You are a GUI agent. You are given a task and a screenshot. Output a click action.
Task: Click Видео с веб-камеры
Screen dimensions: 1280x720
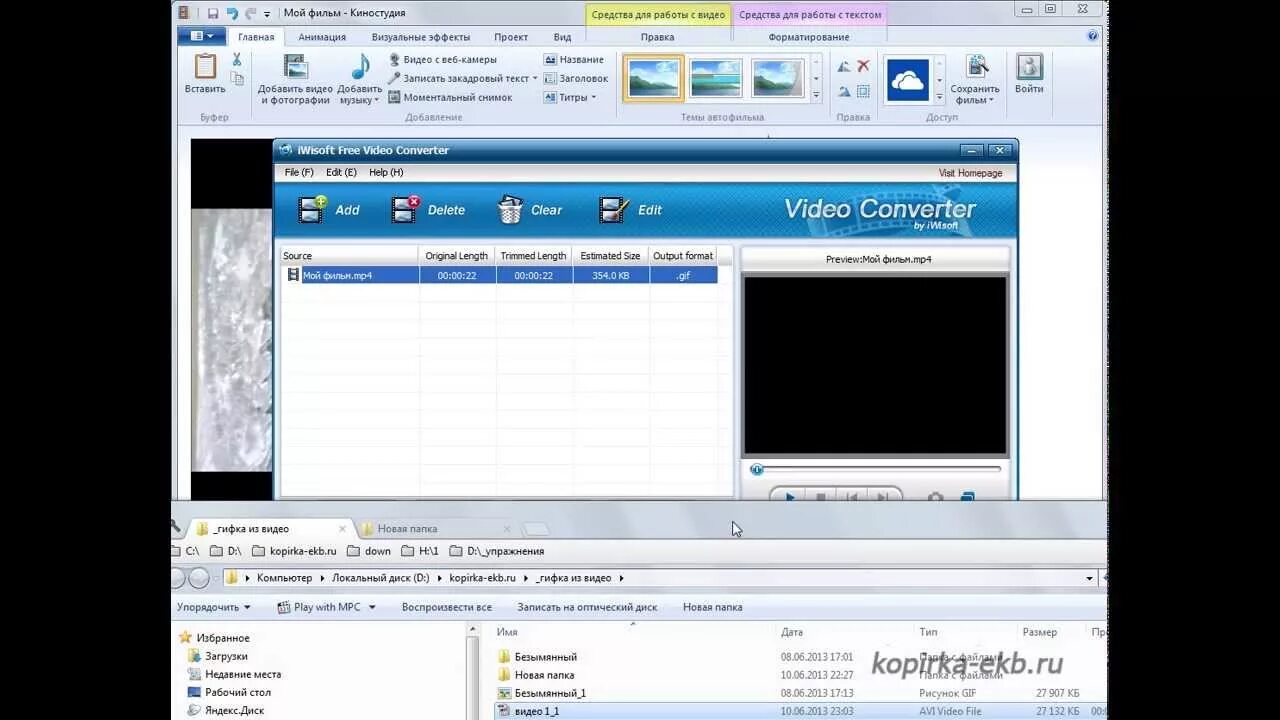[443, 60]
